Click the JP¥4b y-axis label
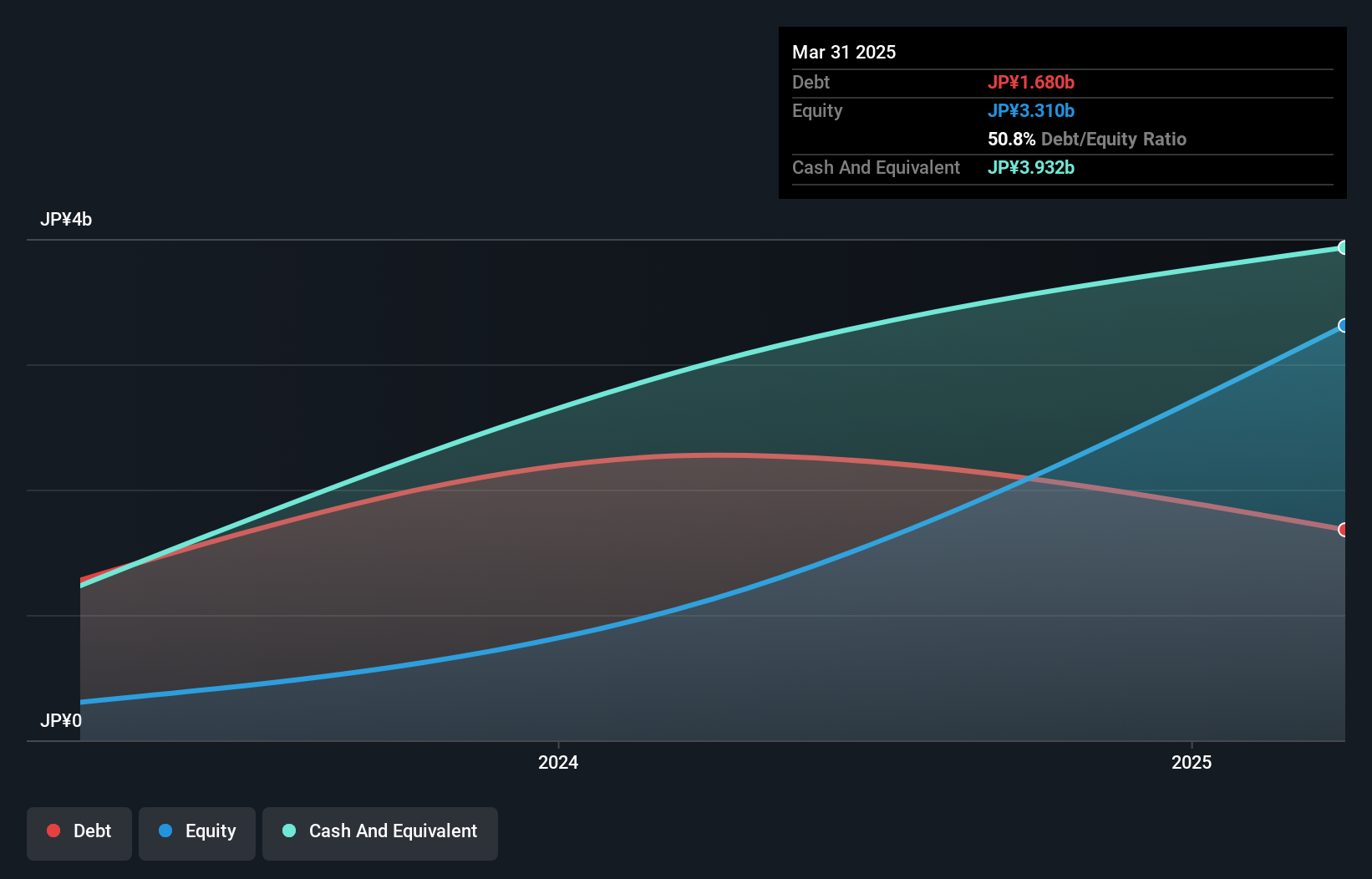1372x879 pixels. click(66, 220)
